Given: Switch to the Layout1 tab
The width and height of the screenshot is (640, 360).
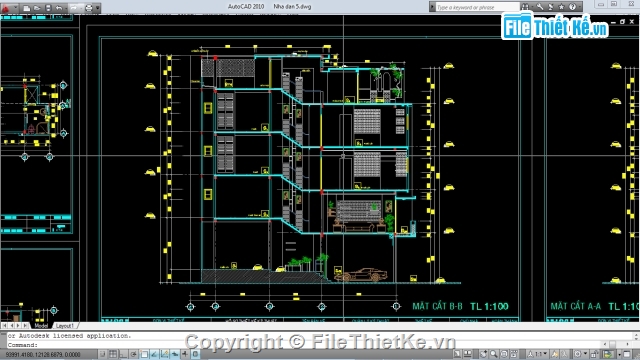Looking at the screenshot, I should coord(64,326).
